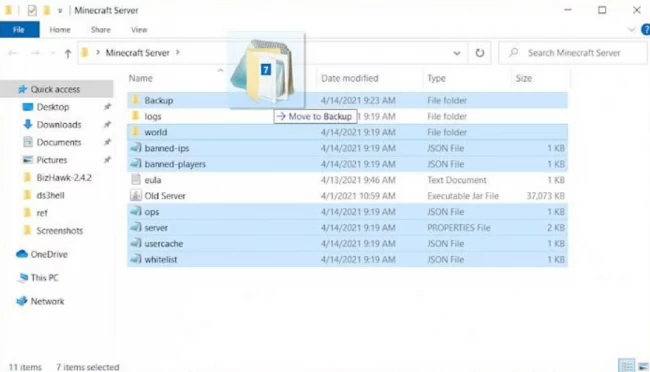This screenshot has height=372, width=650.
Task: Click the eula text document icon
Action: pyautogui.click(x=135, y=180)
